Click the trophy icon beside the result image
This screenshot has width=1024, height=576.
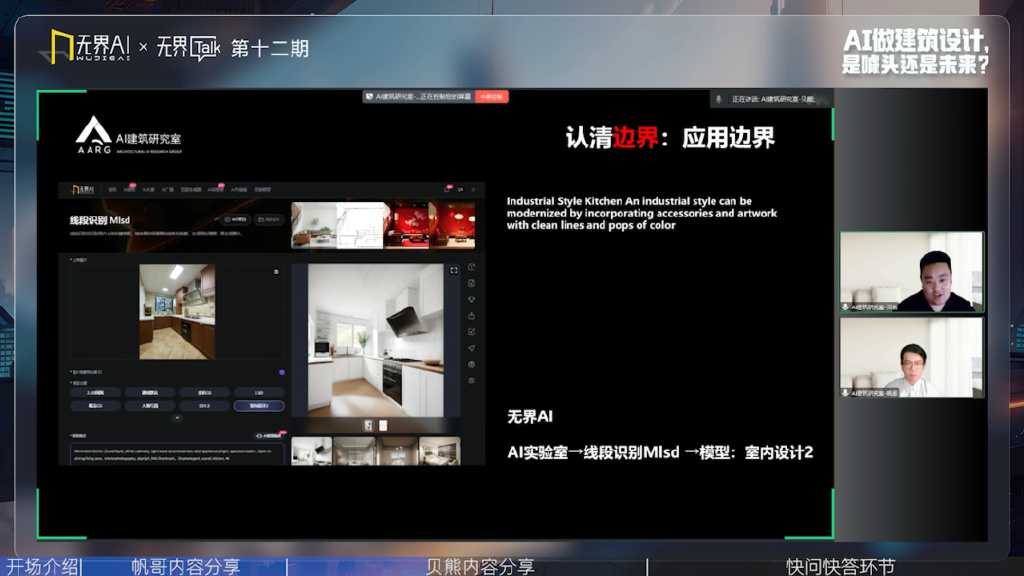[x=472, y=300]
